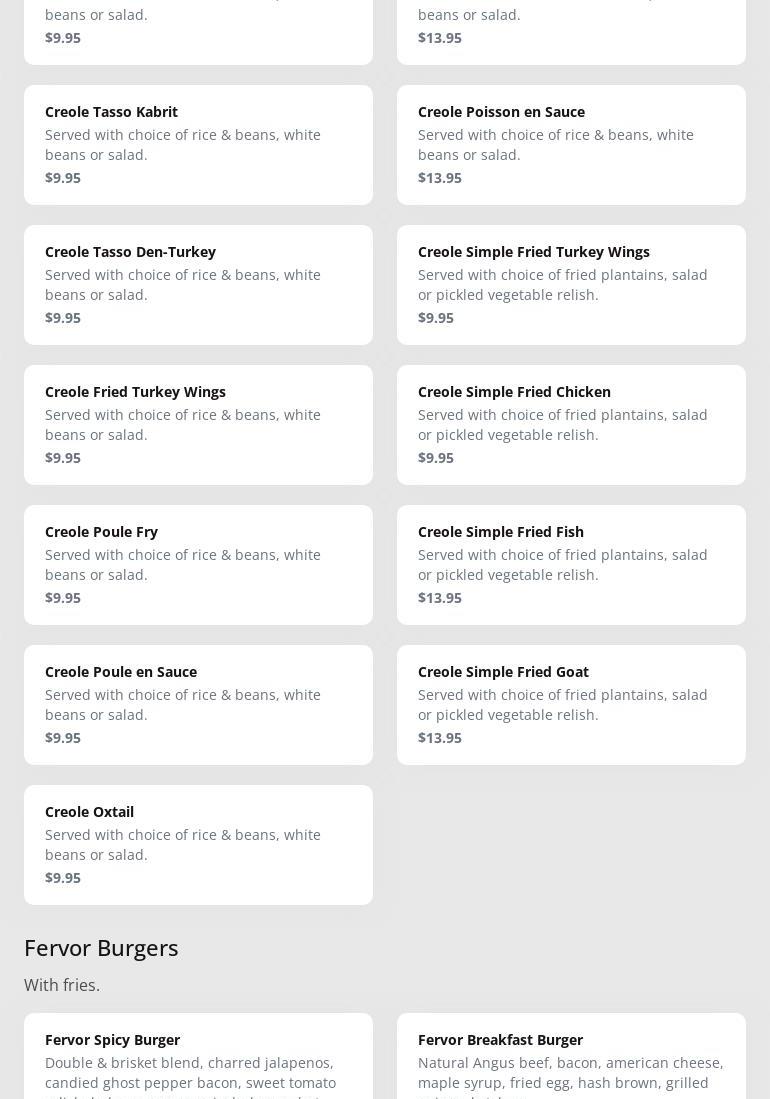This screenshot has height=1099, width=770.
Task: Click the Creole Oxtail menu item
Action: [198, 845]
